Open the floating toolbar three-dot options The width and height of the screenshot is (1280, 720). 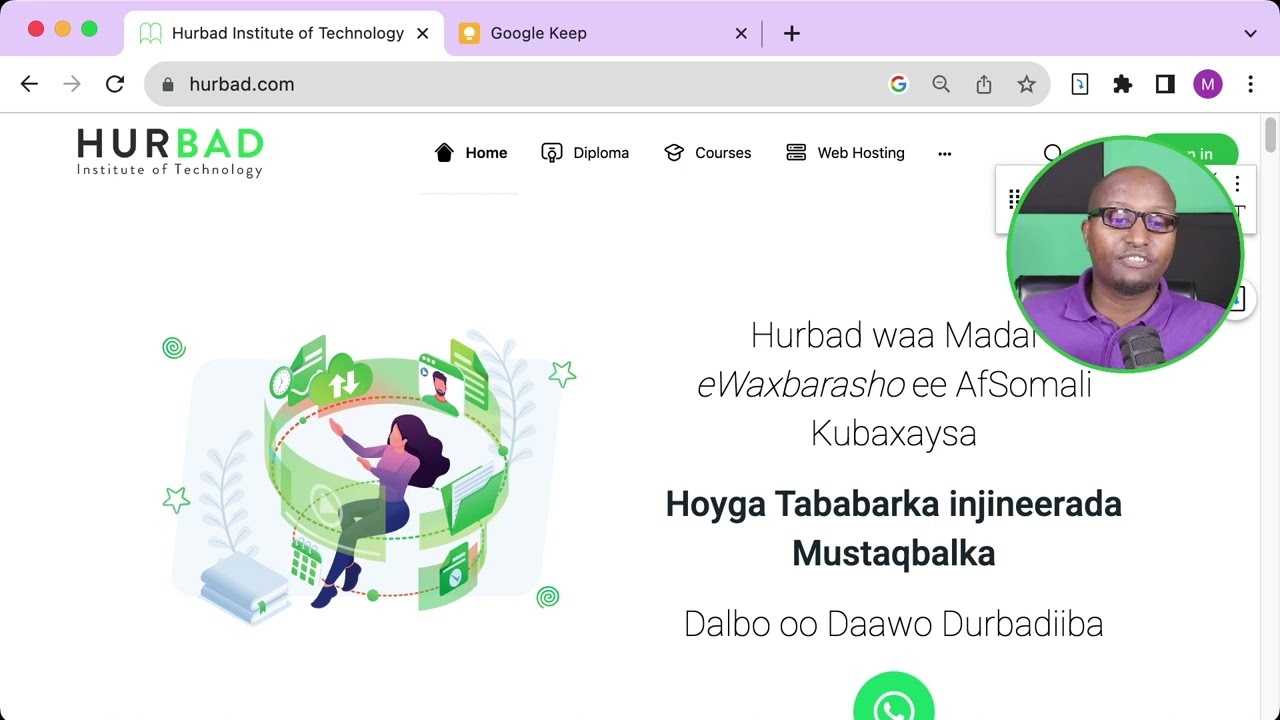(1237, 184)
